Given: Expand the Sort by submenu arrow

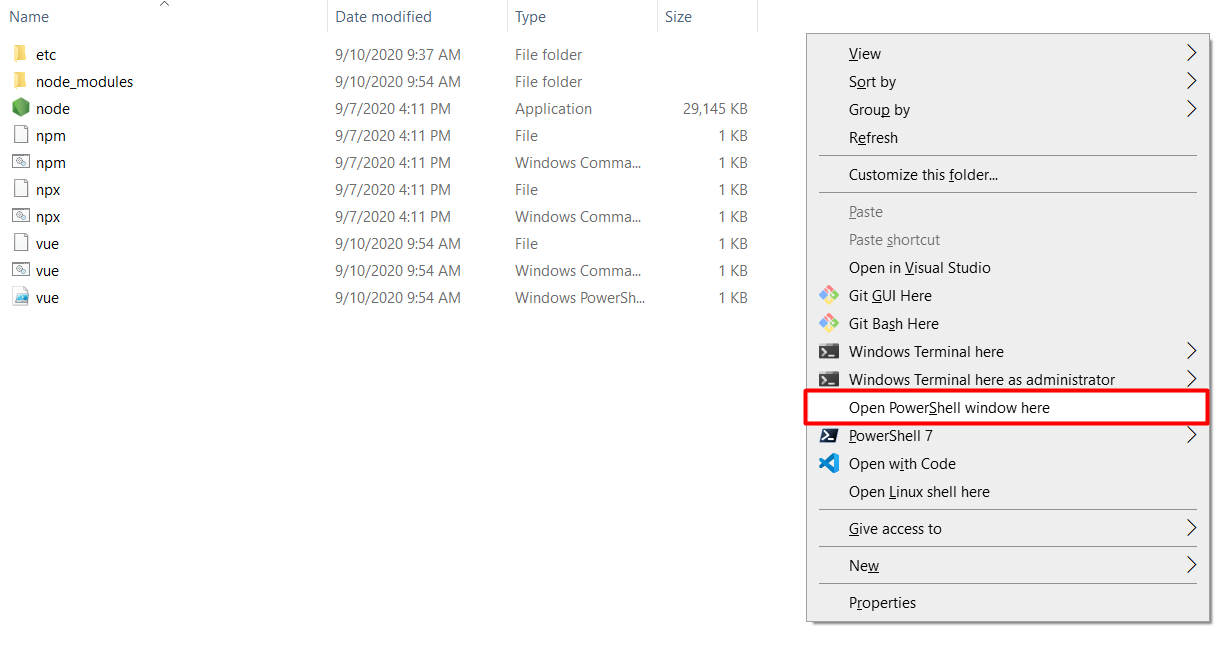Looking at the screenshot, I should (x=1190, y=81).
